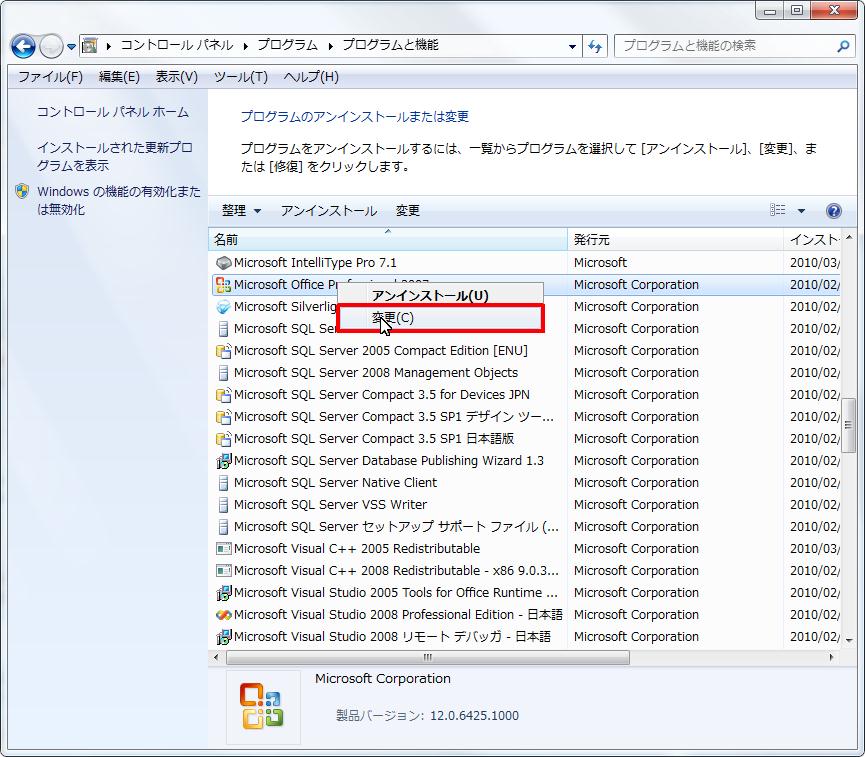Expand the address bar history dropdown
This screenshot has width=865, height=757.
[x=573, y=46]
